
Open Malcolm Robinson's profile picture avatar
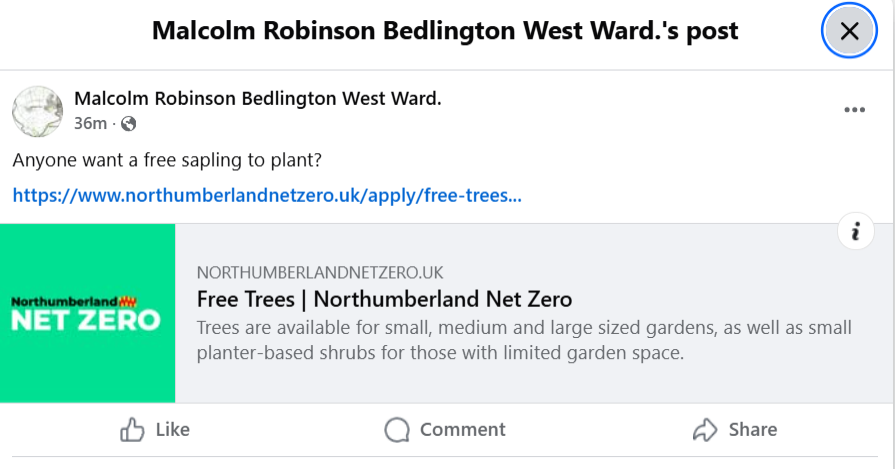point(37,111)
